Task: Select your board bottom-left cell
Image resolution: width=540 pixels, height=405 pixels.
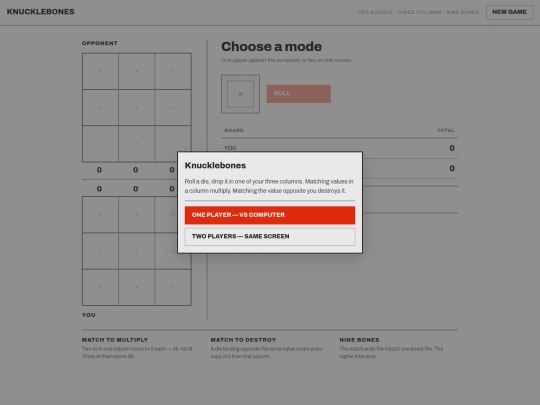Action: [x=100, y=287]
